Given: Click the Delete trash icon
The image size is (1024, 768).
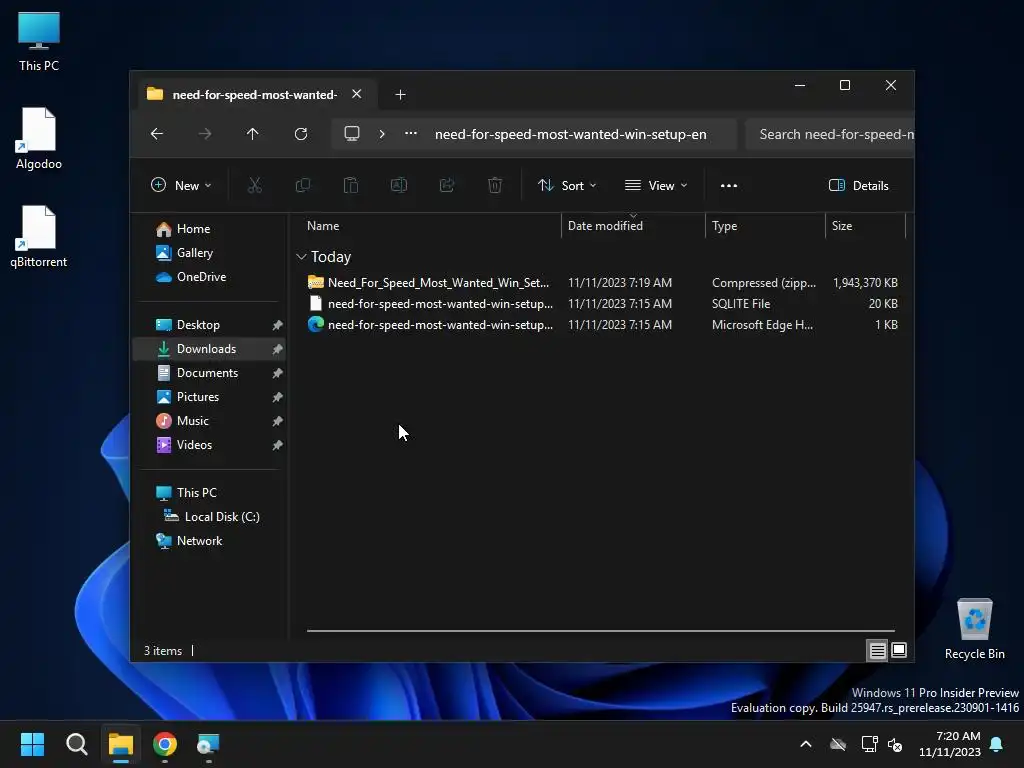Looking at the screenshot, I should pos(495,185).
